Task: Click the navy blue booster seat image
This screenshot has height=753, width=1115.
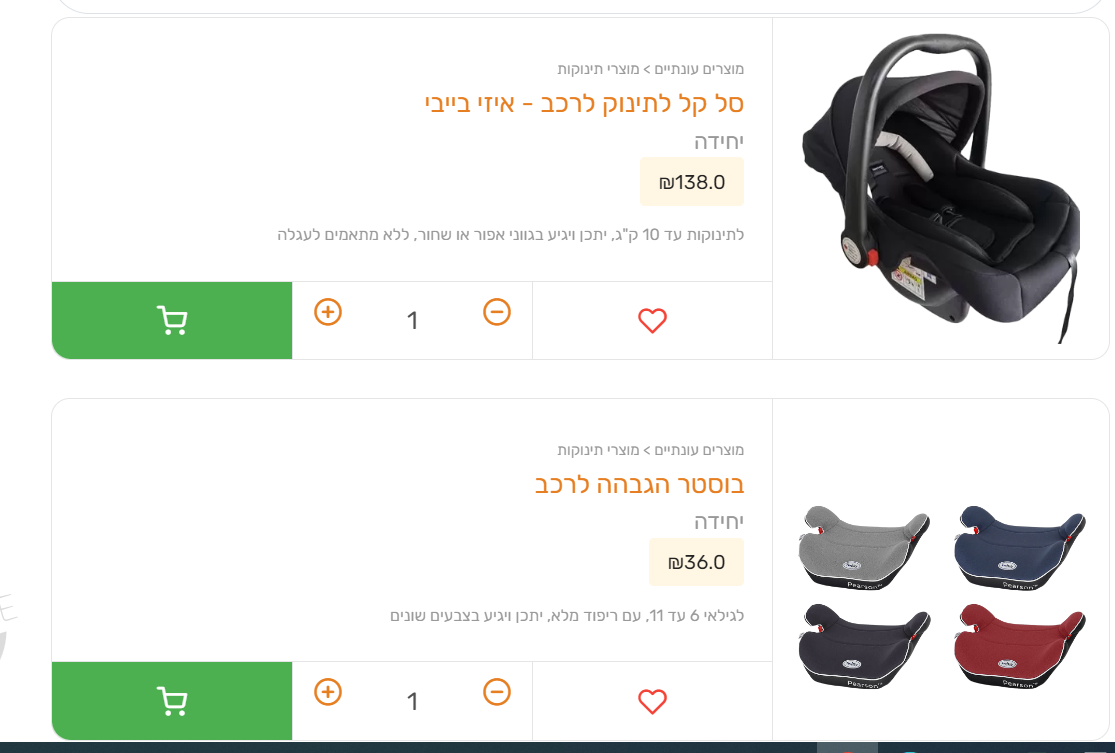Action: (x=1020, y=547)
